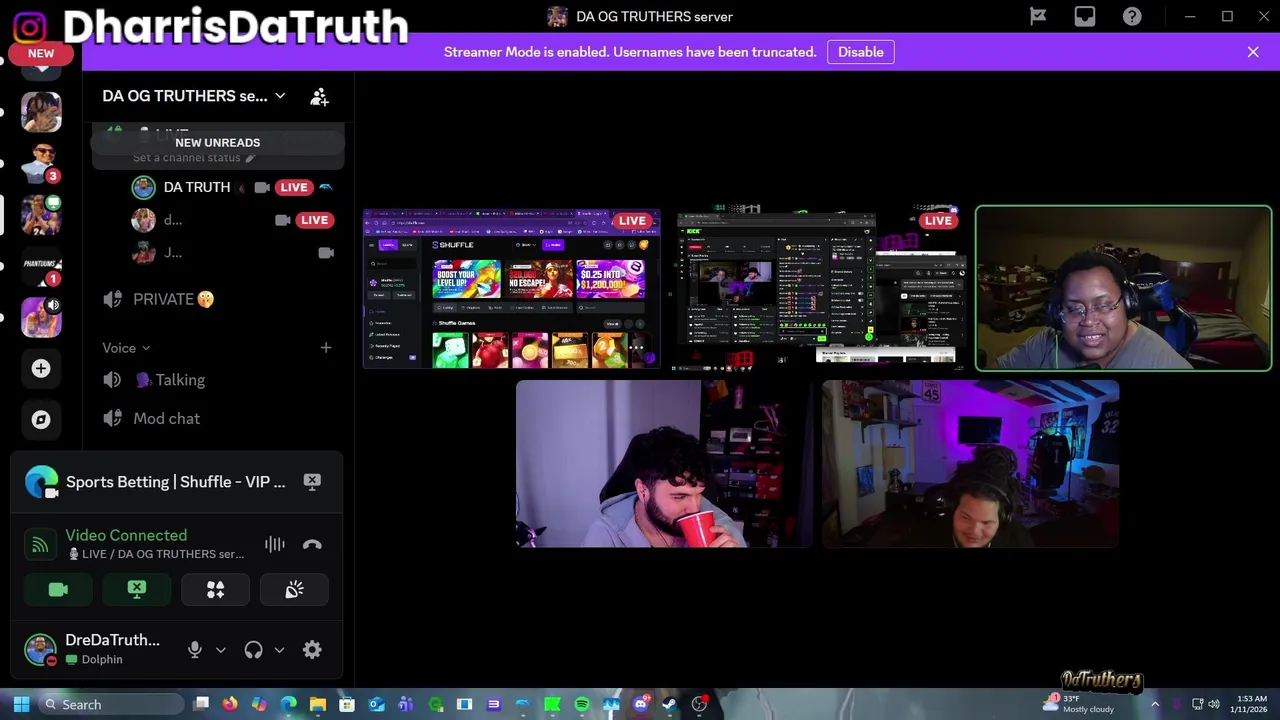Click the DreDaTruth user avatar
Image resolution: width=1280 pixels, height=720 pixels.
tap(40, 649)
